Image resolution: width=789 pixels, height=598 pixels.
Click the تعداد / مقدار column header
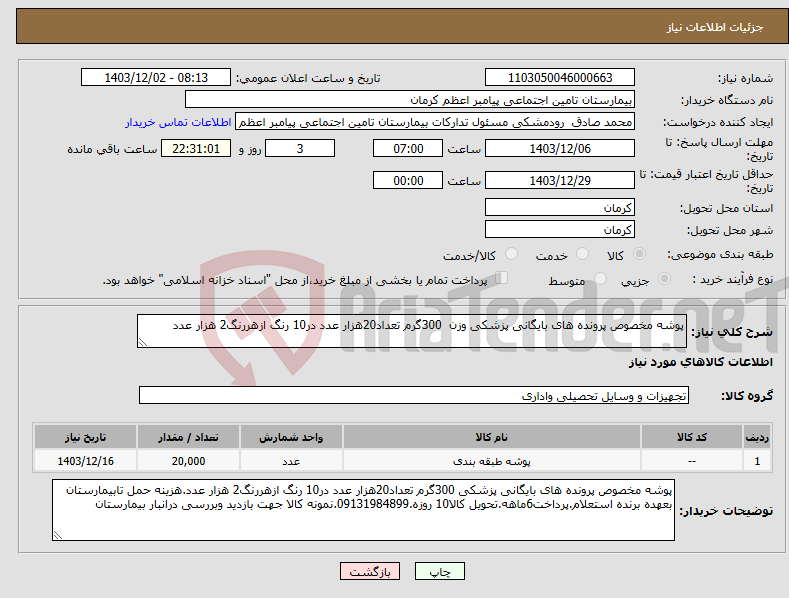coord(188,437)
